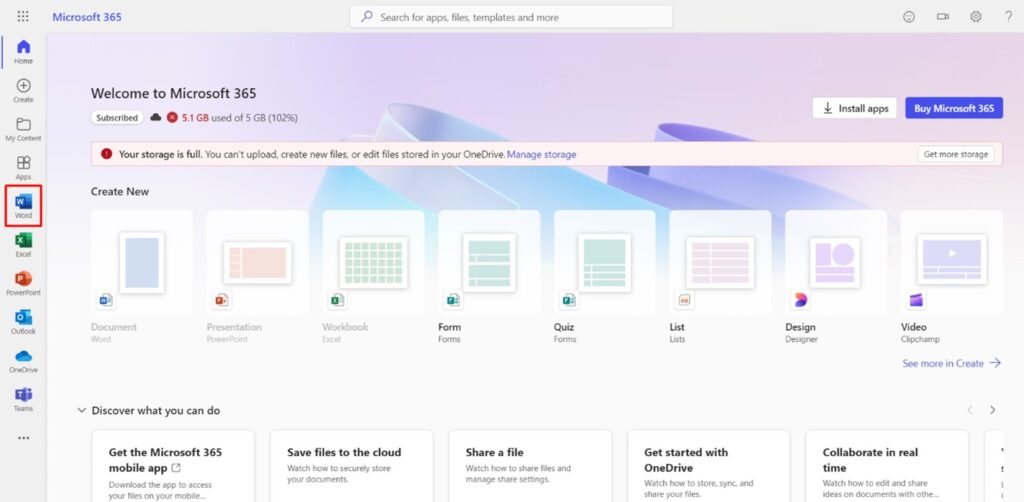The height and width of the screenshot is (502, 1024).
Task: Open Teams from the sidebar
Action: pos(23,398)
